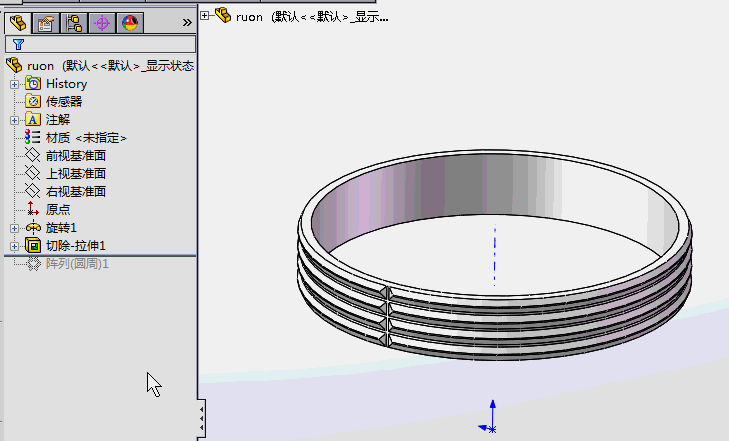
Task: Click the 右视基准面 plane icon
Action: 33,191
